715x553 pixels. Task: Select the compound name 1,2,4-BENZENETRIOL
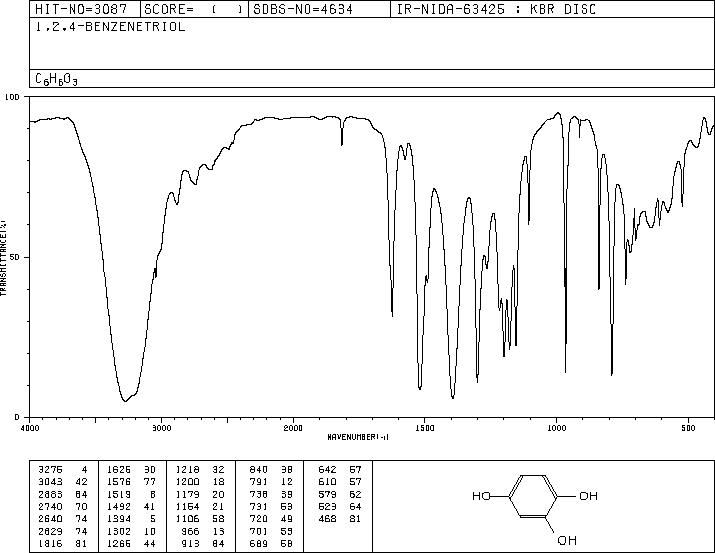(x=110, y=27)
